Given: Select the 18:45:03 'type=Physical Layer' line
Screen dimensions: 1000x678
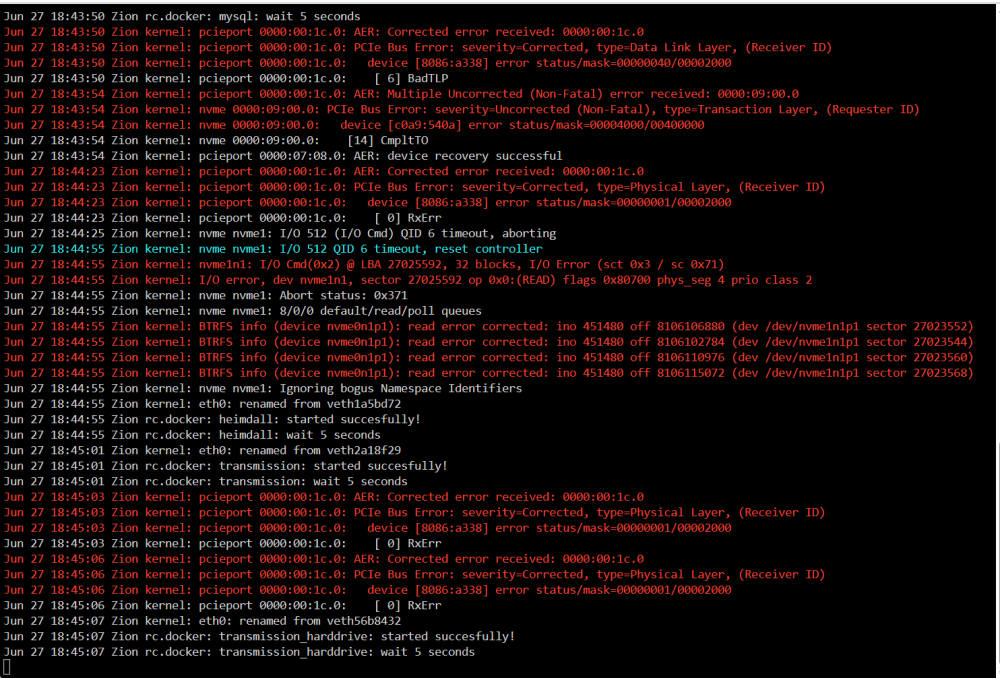Looking at the screenshot, I should [415, 513].
